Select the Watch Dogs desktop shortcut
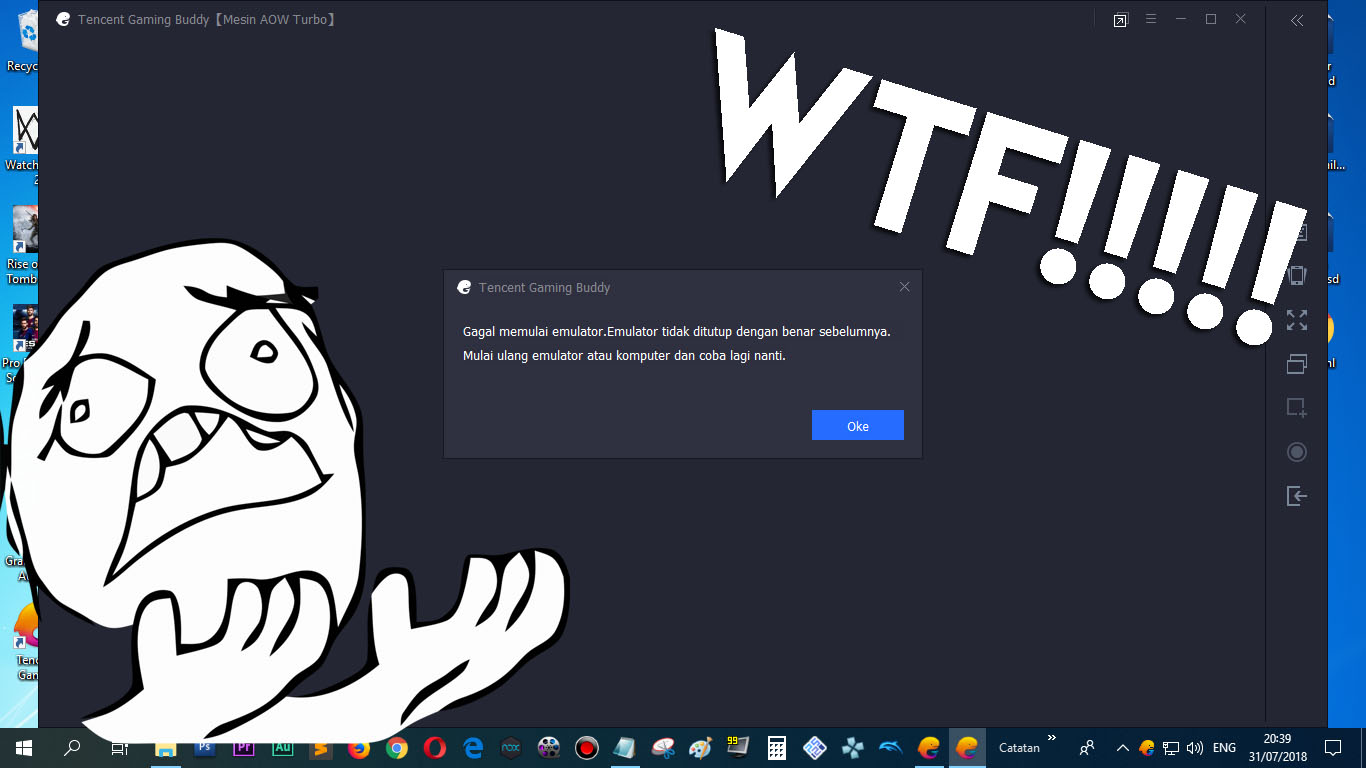Screen dimensions: 1366x768 coord(22,145)
